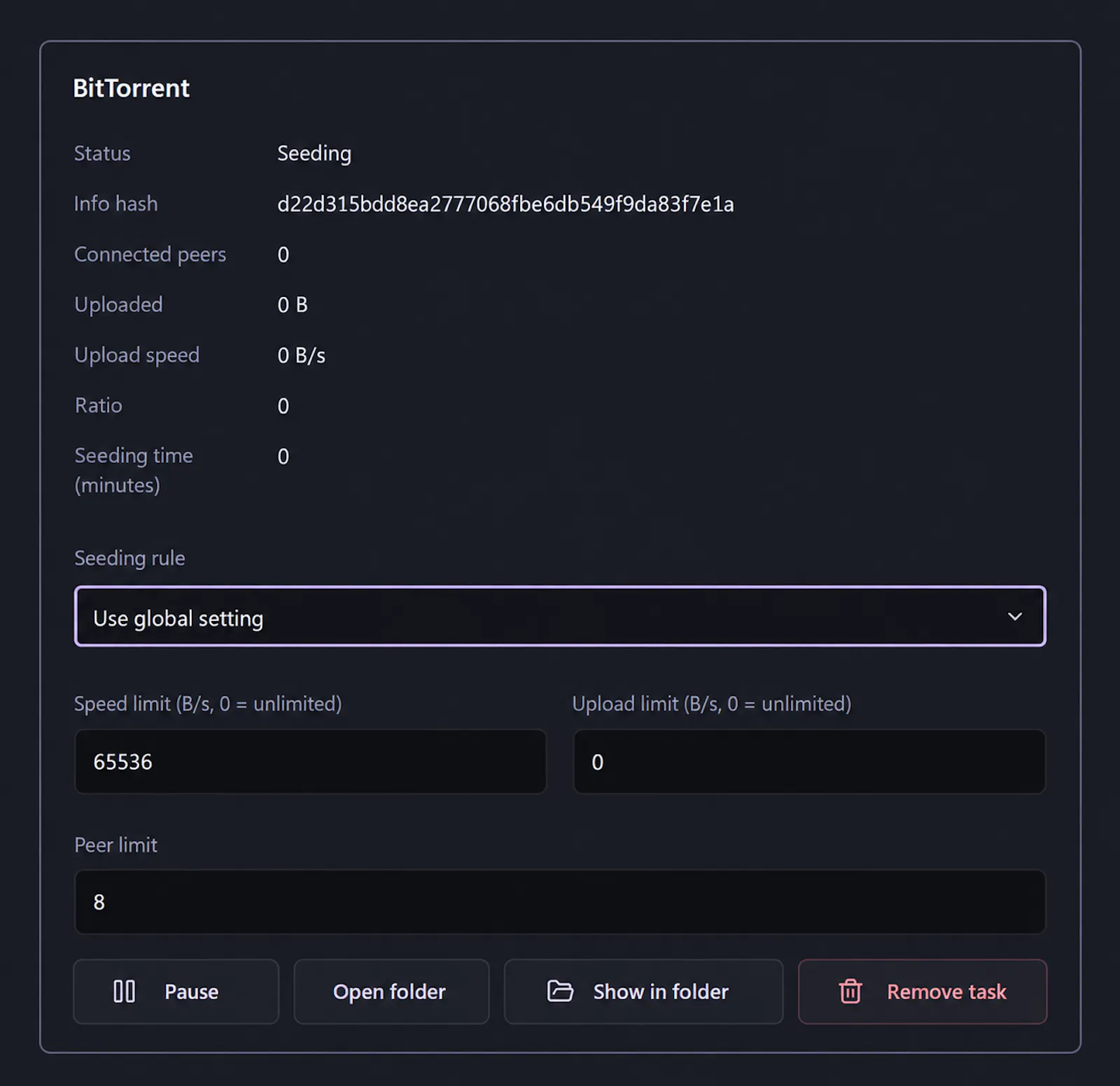Screen dimensions: 1120x1086
Task: Focus the Upload limit input field
Action: pos(809,762)
